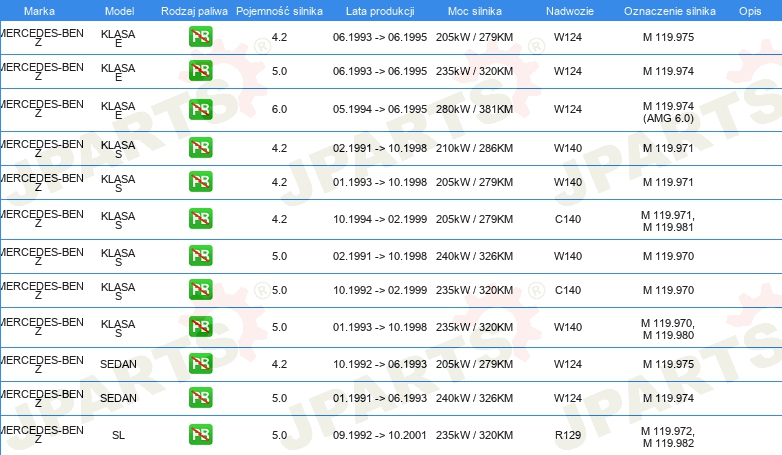Select the petrol icon for KLASA E 4.2 W124
782x455 pixels.
tap(200, 36)
